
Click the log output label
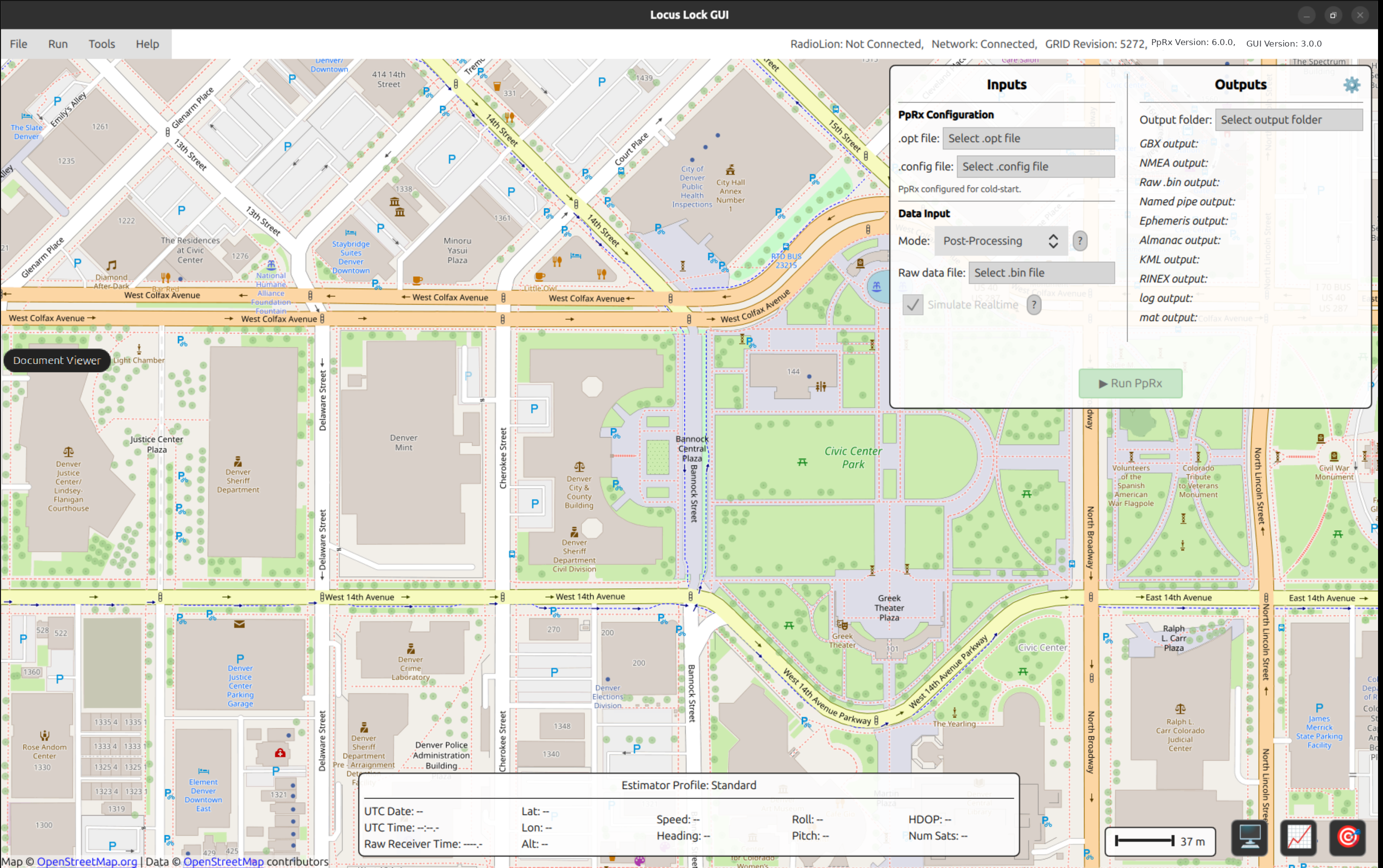pyautogui.click(x=1166, y=299)
